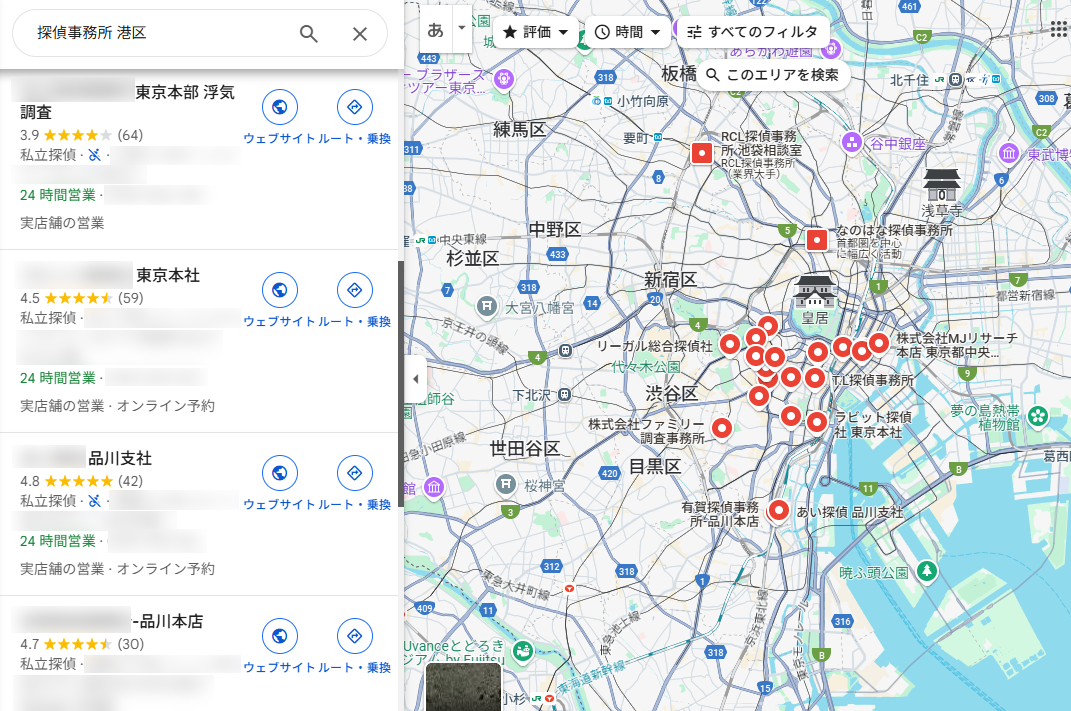Select the リーガル総合探偵社 map pin
This screenshot has width=1071, height=711.
(x=729, y=345)
